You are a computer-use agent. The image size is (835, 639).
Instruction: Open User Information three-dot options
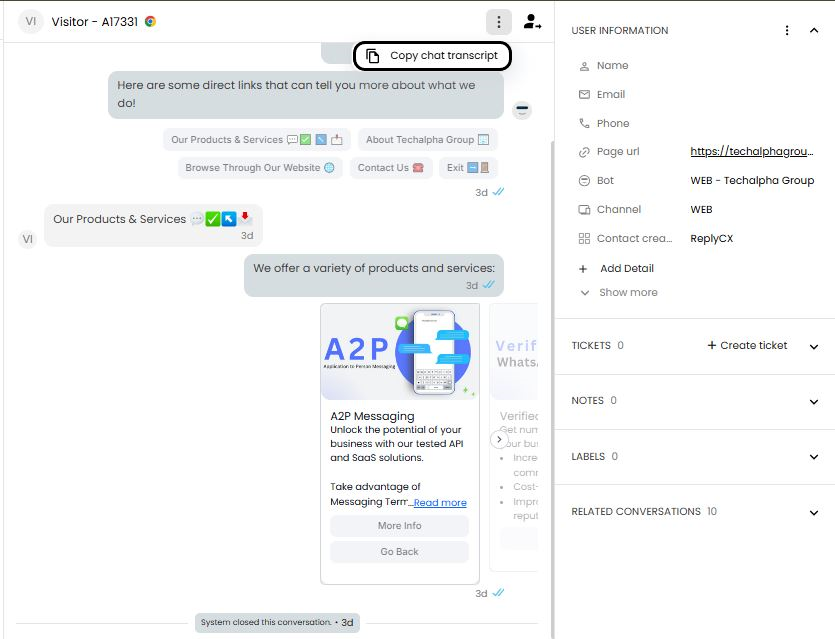[788, 31]
